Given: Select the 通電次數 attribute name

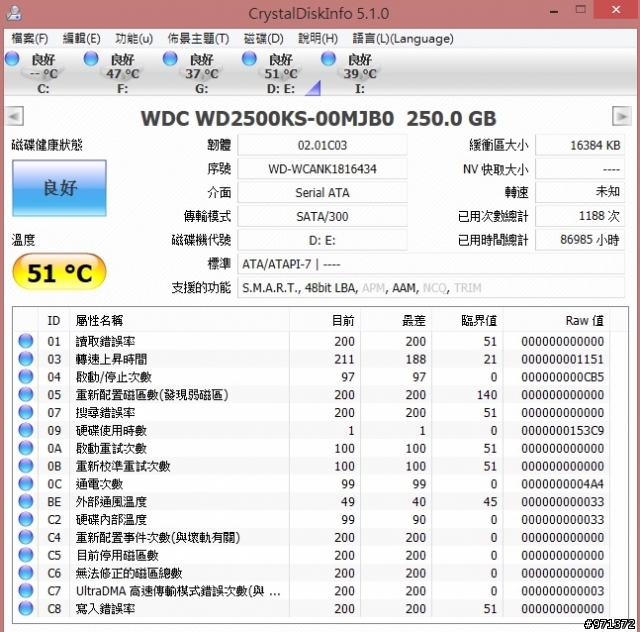Looking at the screenshot, I should point(99,484).
